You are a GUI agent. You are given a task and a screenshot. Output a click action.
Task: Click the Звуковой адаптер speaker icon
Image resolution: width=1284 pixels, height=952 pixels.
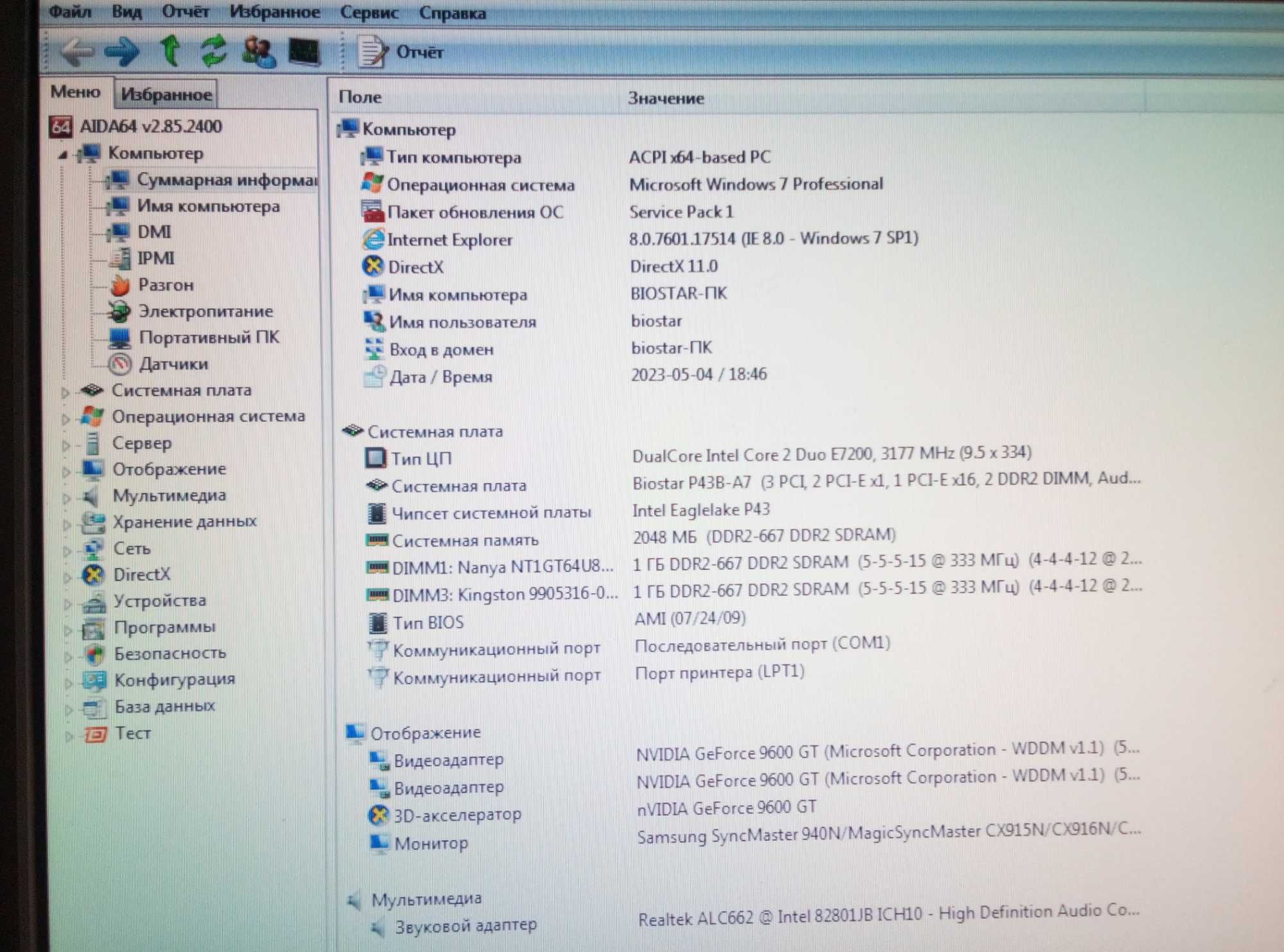[x=379, y=926]
